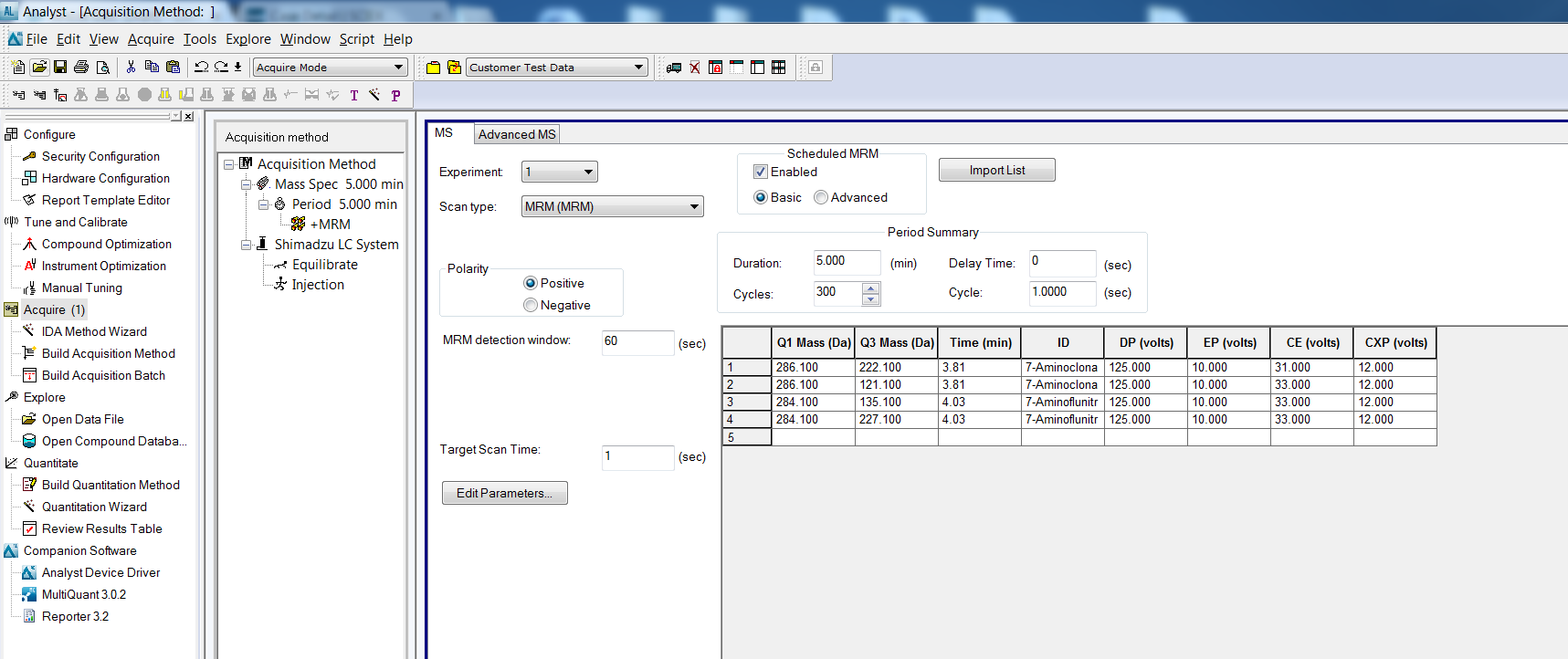This screenshot has height=659, width=1568.
Task: Click the Open folder toolbar icon
Action: [39, 68]
